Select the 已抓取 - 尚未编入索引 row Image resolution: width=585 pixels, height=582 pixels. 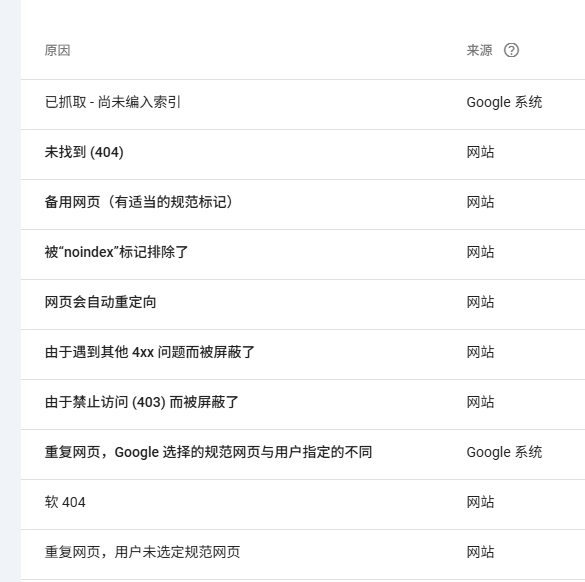pos(303,104)
